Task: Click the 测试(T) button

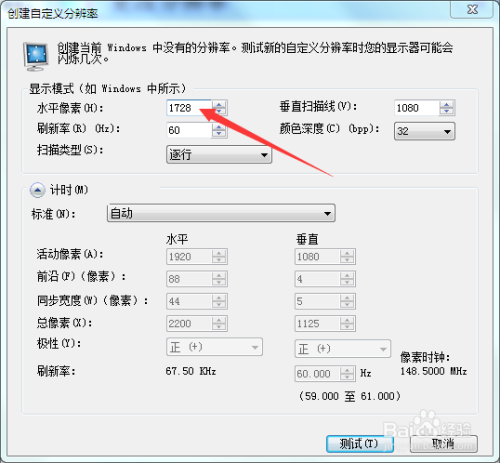Action: [x=360, y=444]
